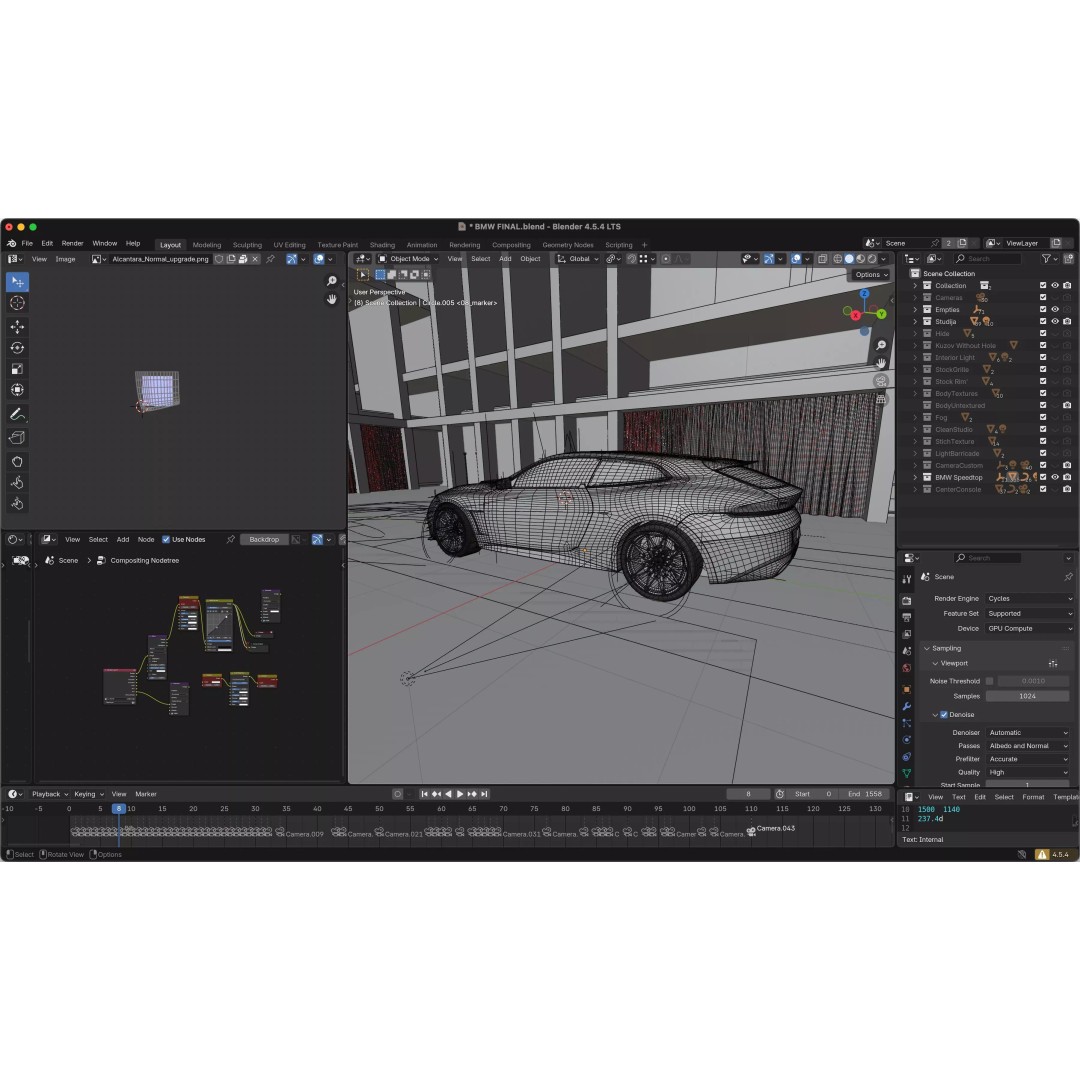Open timeline Keying popover
This screenshot has width=1080, height=1080.
pos(89,794)
